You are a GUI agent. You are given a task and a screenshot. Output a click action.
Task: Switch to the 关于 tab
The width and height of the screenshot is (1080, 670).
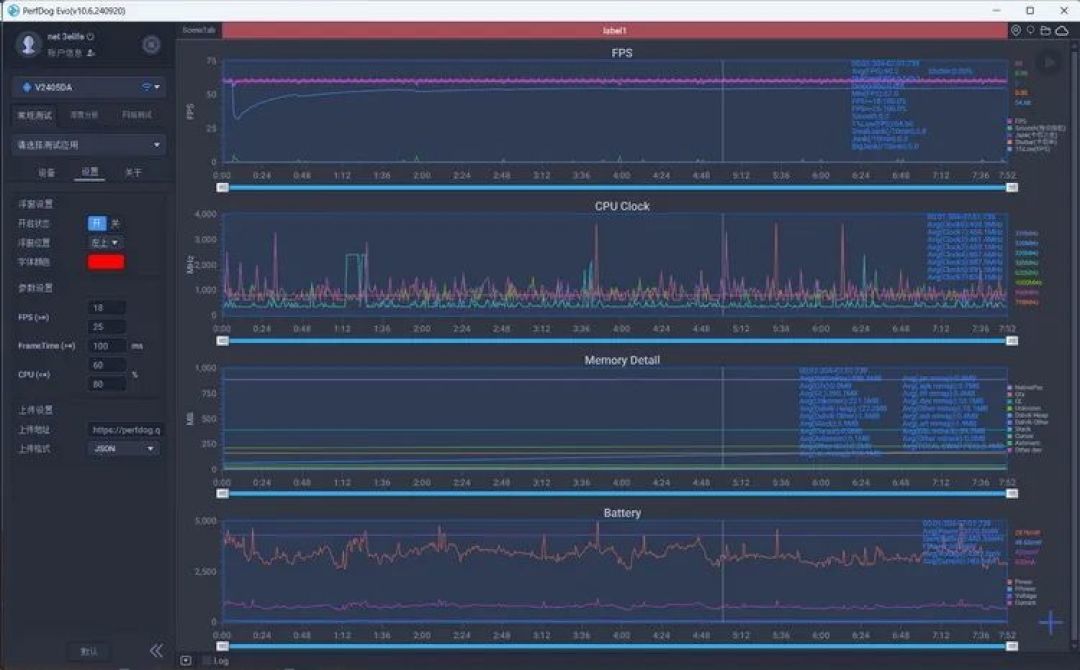click(134, 172)
